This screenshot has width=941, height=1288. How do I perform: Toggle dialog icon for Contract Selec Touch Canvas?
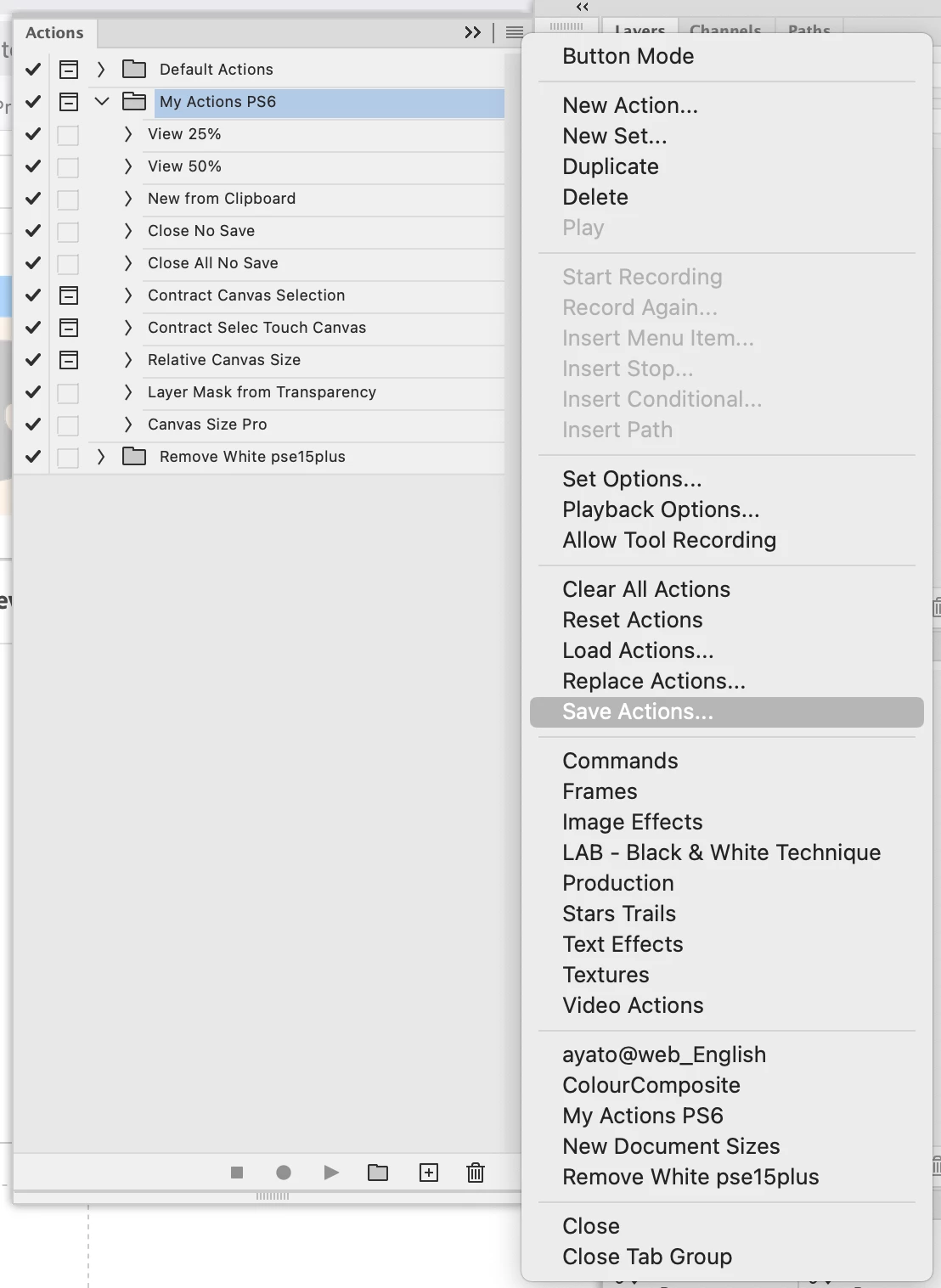coord(69,327)
